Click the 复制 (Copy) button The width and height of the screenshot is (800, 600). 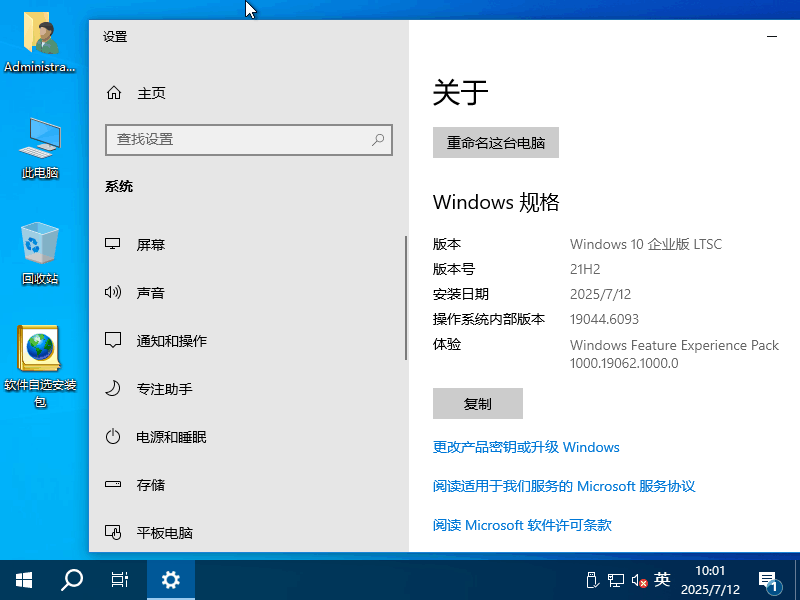(x=477, y=403)
